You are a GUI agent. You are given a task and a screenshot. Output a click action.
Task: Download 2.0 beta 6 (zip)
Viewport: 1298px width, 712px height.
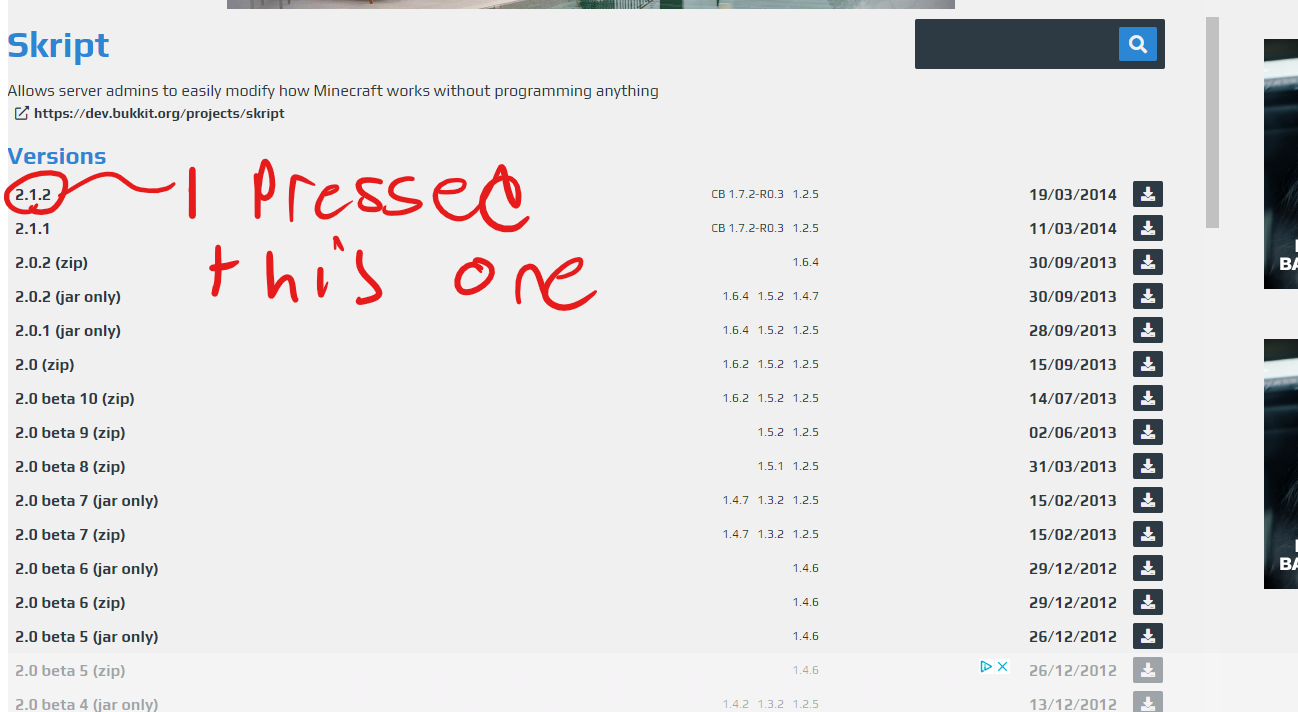coord(1148,602)
